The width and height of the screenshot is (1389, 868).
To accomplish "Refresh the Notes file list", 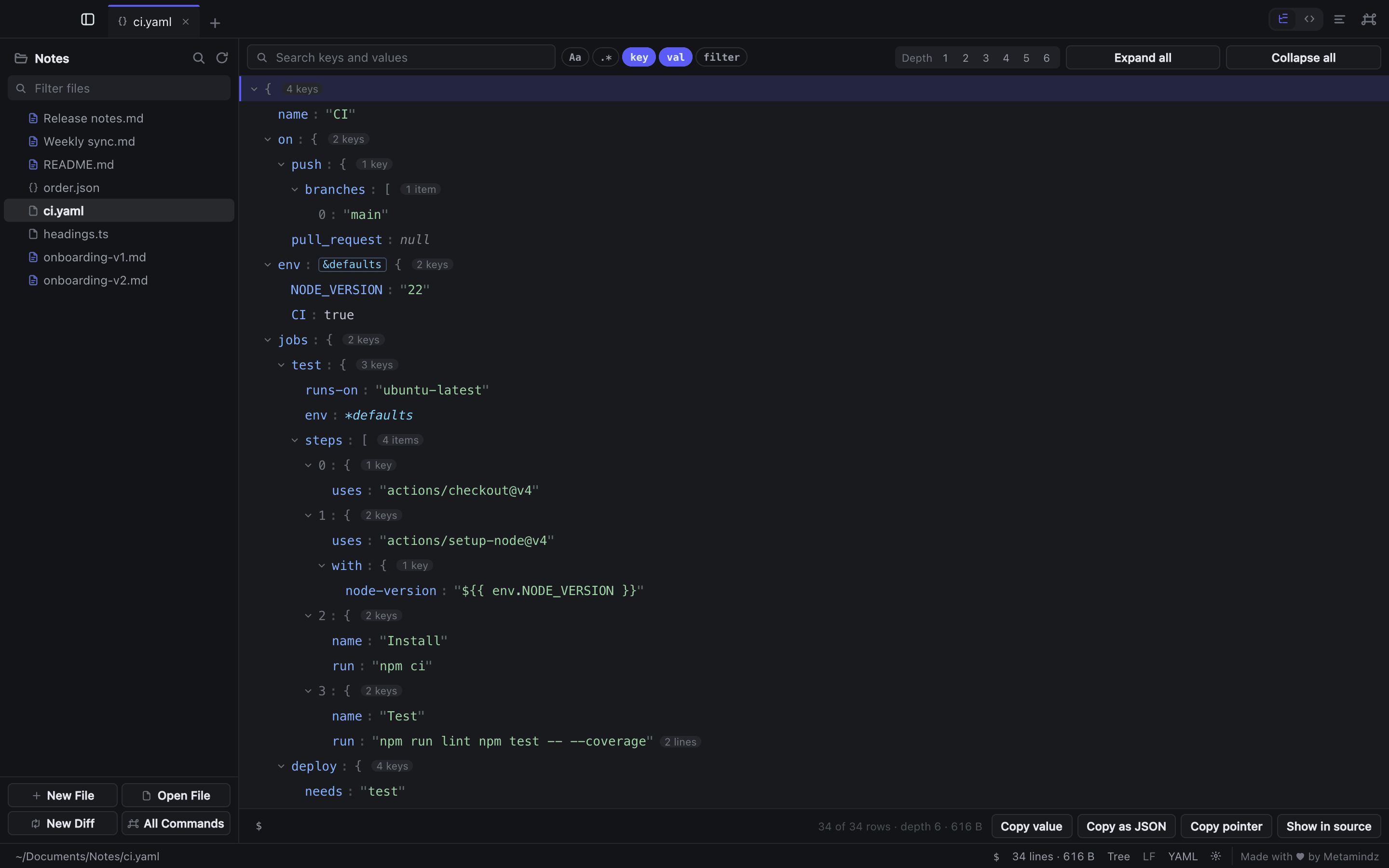I will pos(221,58).
